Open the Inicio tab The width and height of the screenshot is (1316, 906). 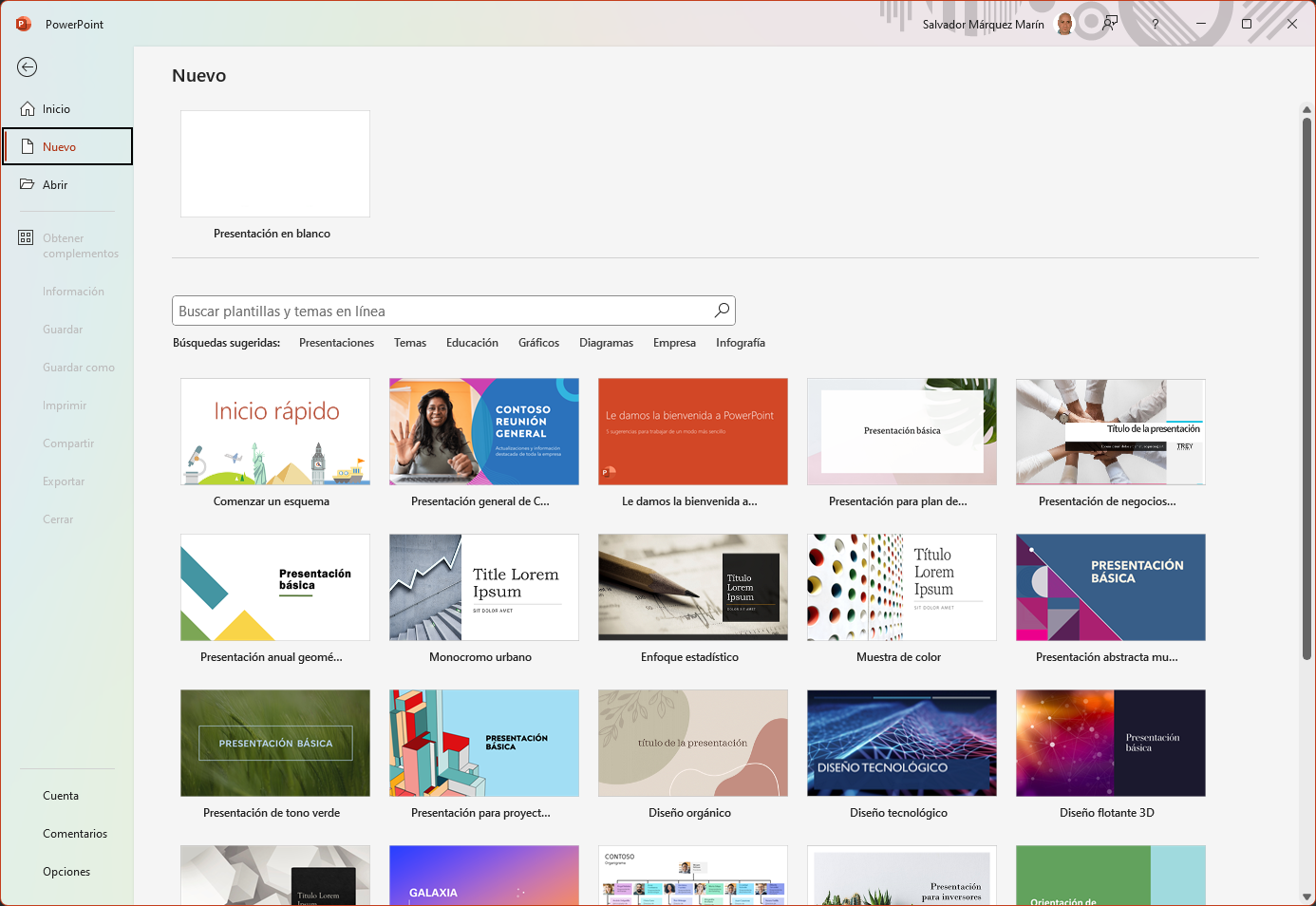pyautogui.click(x=66, y=109)
